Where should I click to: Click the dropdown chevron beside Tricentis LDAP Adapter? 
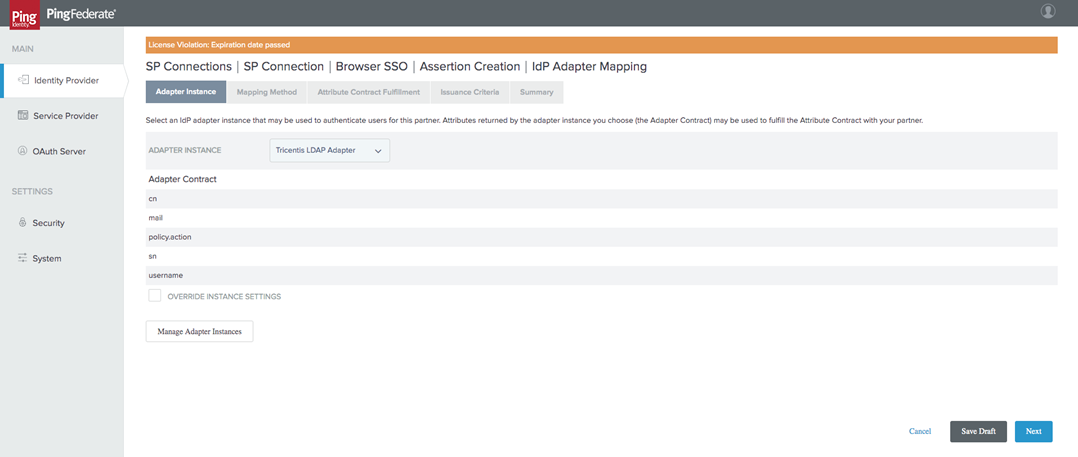378,151
